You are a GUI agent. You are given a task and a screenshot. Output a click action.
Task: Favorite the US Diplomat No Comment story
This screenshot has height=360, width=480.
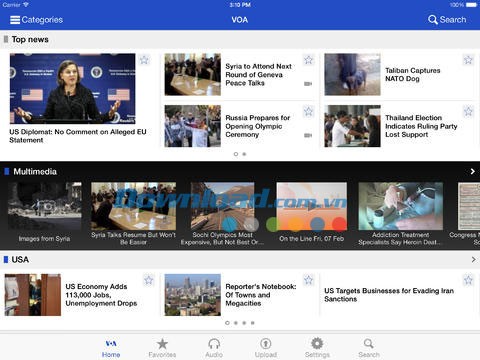(144, 60)
